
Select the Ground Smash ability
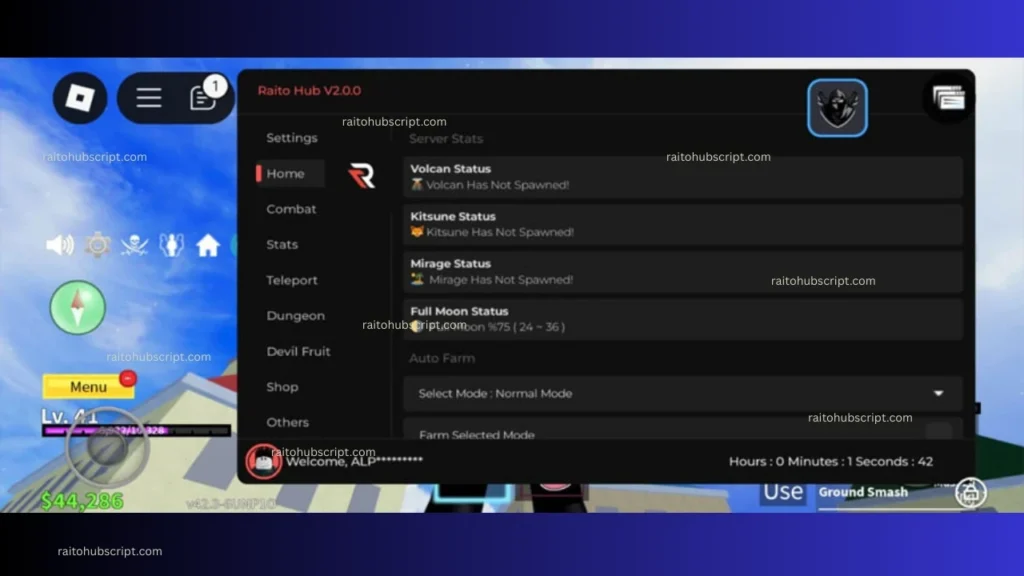coord(863,492)
